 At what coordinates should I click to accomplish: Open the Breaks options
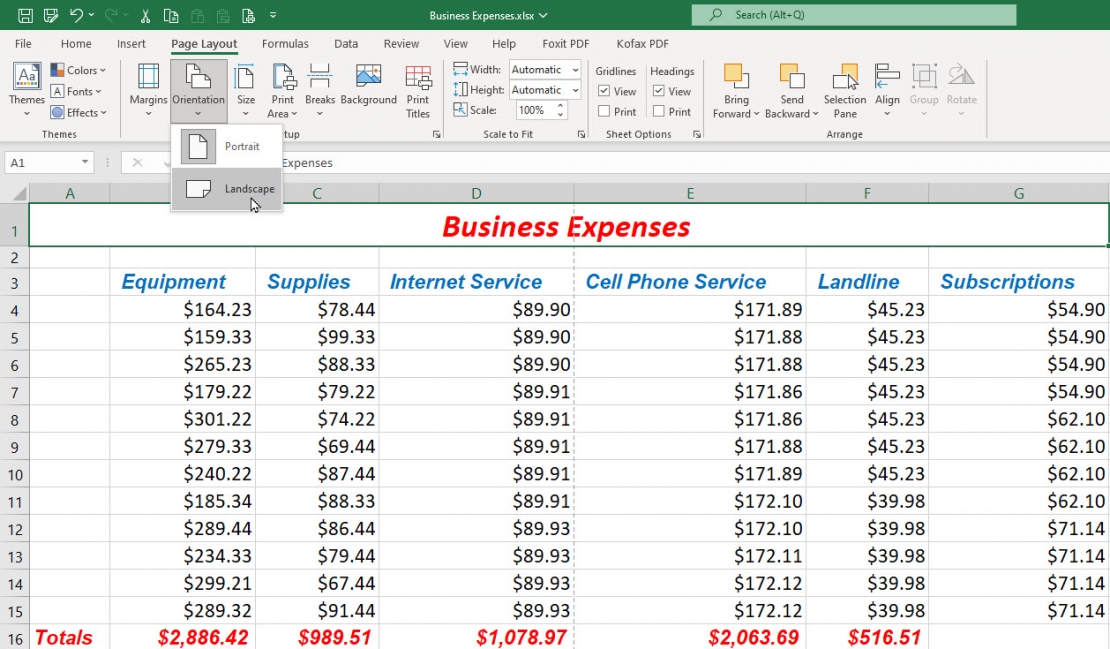(x=320, y=90)
